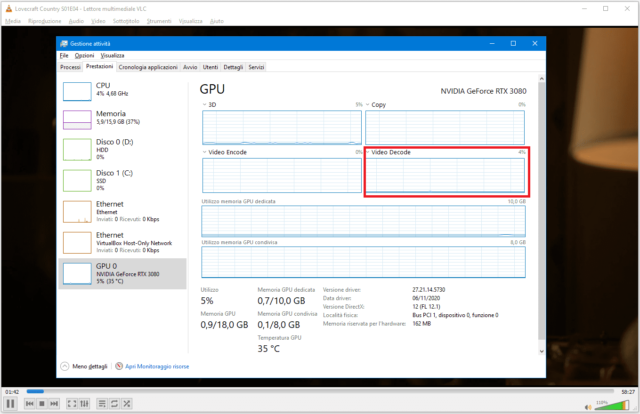This screenshot has height=414, width=640.
Task: Stop playback with the stop button
Action: click(41, 403)
